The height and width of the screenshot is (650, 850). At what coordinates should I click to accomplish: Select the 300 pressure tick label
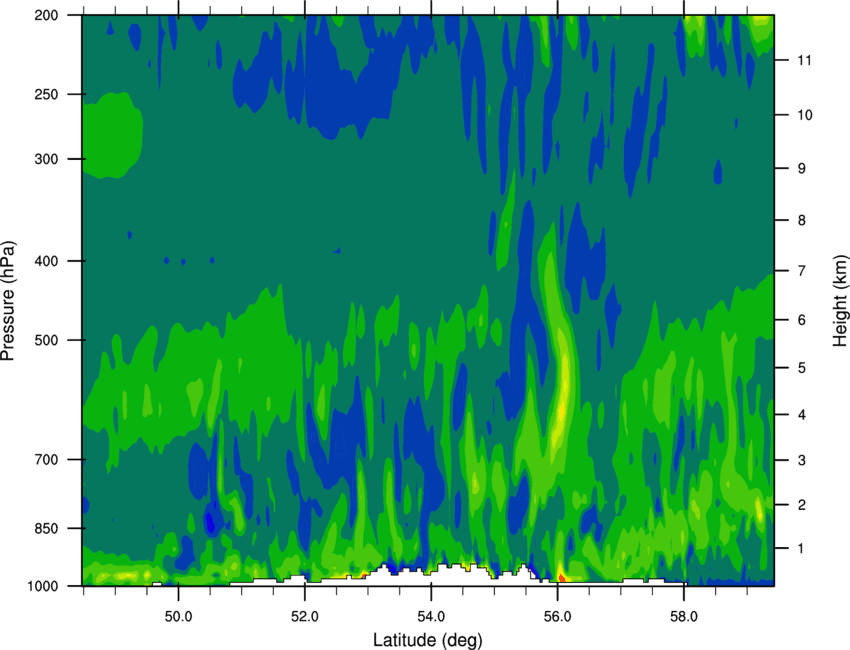pyautogui.click(x=46, y=159)
